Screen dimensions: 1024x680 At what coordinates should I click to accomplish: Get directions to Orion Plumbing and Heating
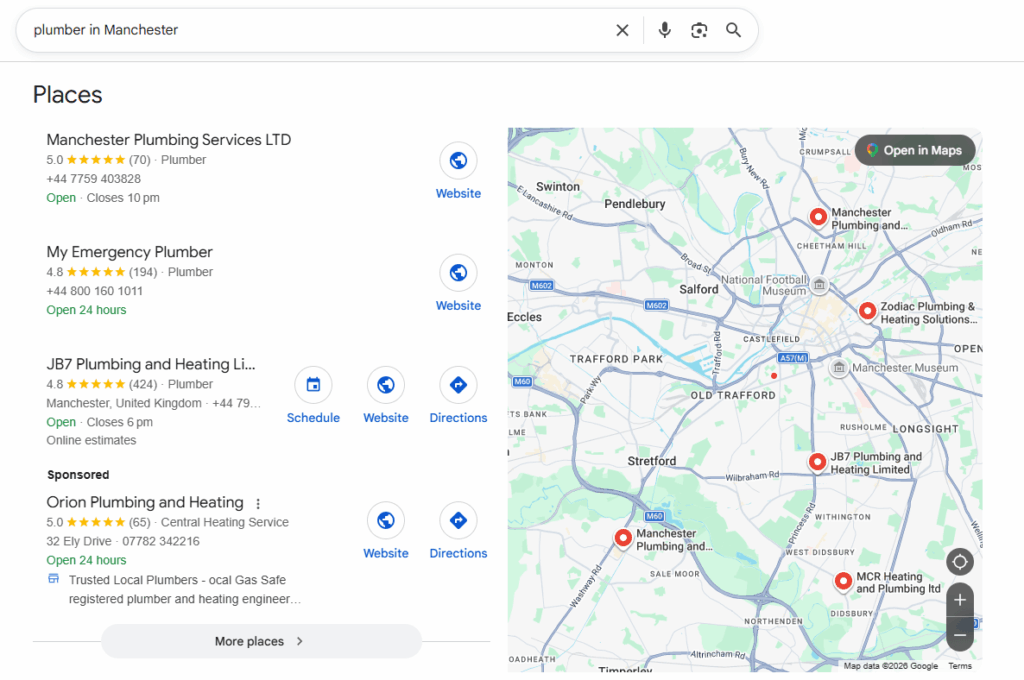pyautogui.click(x=458, y=521)
